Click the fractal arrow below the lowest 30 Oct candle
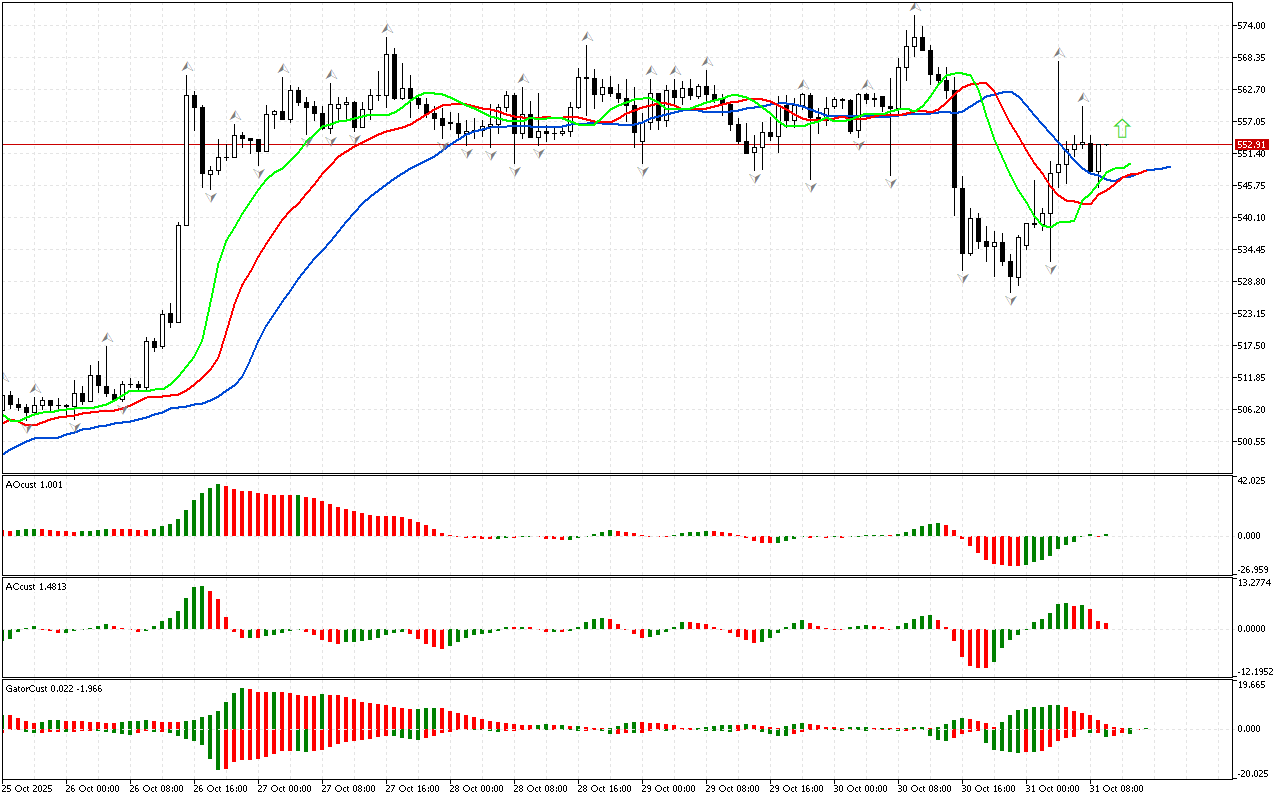Screen dimensions: 1280x800 [1012, 299]
